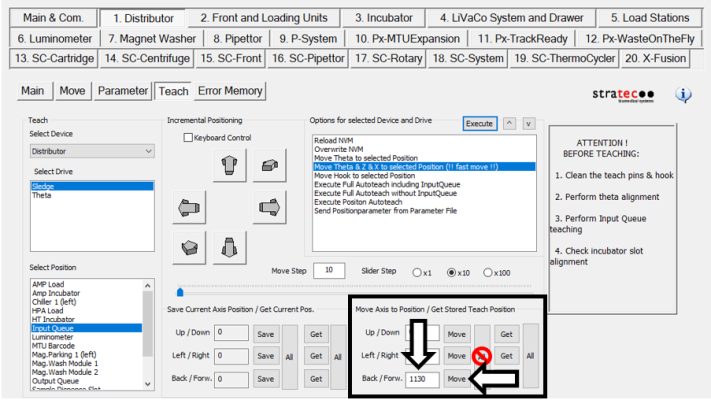Open the Select Device dropdown
Viewport: 711px width, 400px height.
[91, 151]
